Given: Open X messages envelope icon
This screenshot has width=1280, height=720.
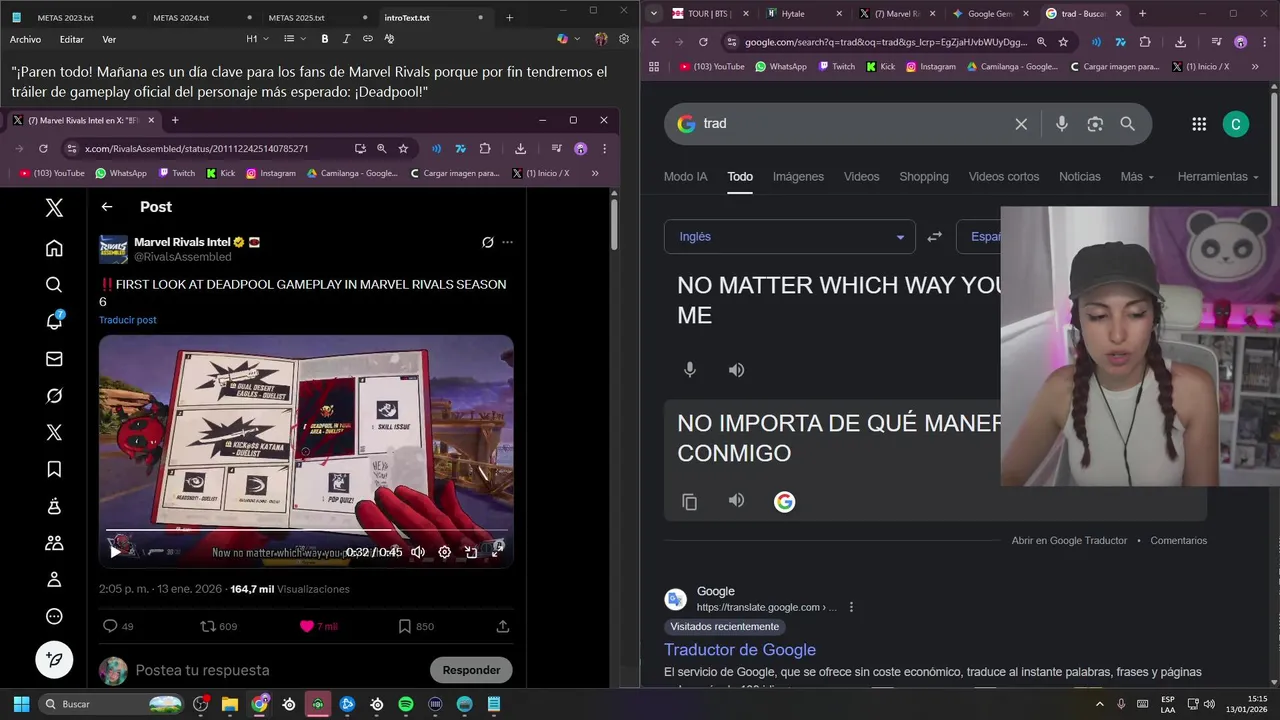Looking at the screenshot, I should (54, 359).
